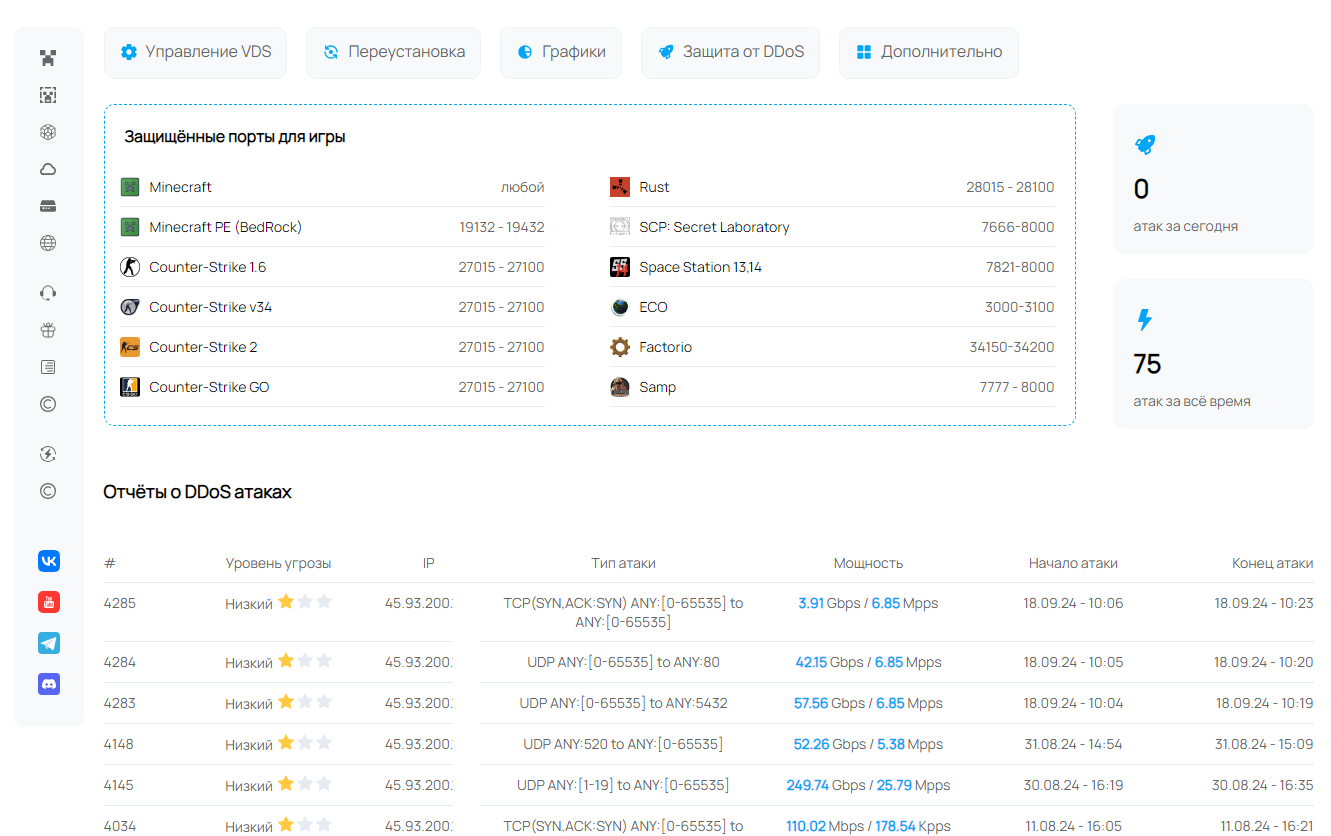Click the Отчёты о DDoS атаках heading
This screenshot has height=836, width=1331.
coord(198,492)
